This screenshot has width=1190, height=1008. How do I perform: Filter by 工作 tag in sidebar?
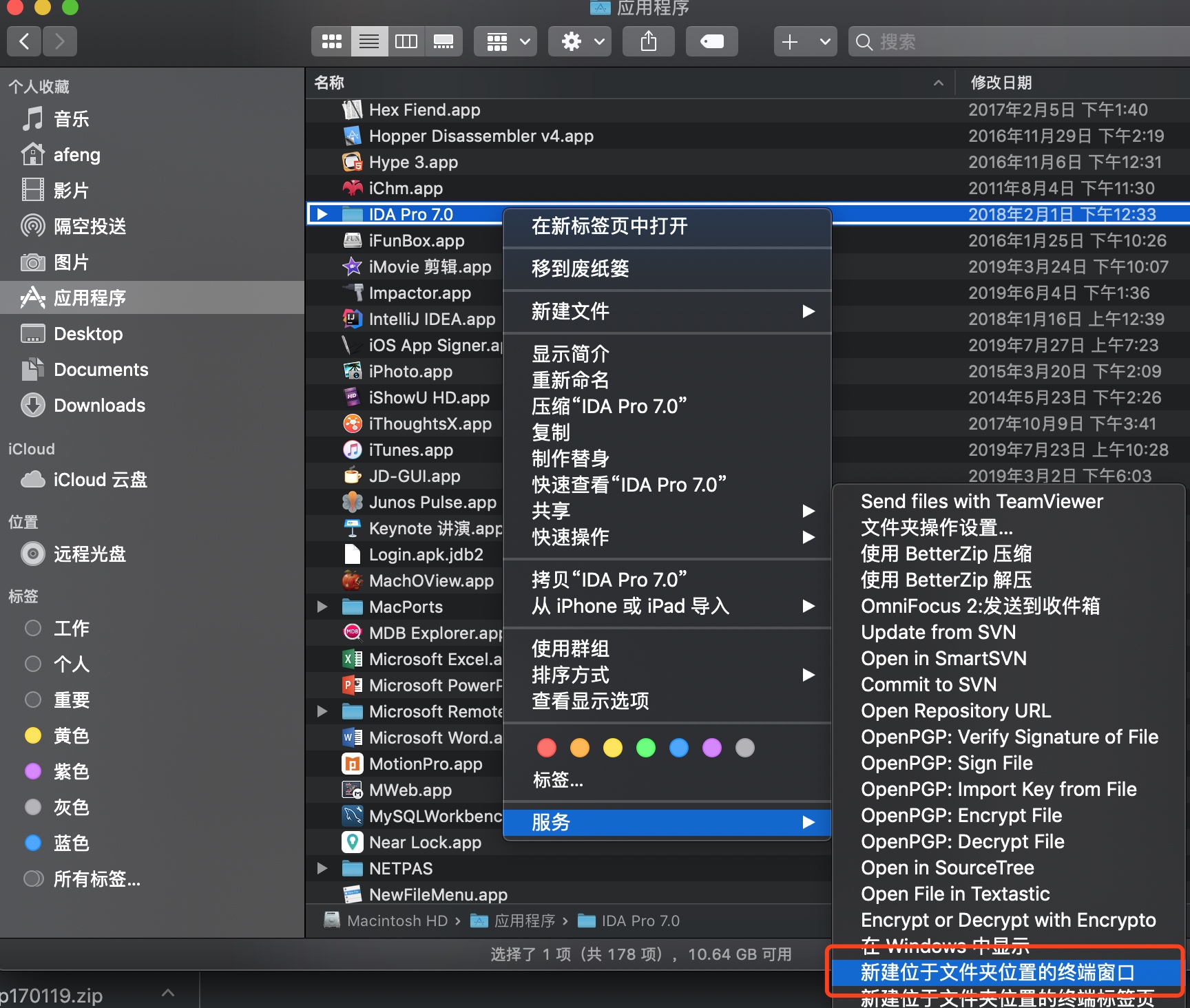point(152,628)
